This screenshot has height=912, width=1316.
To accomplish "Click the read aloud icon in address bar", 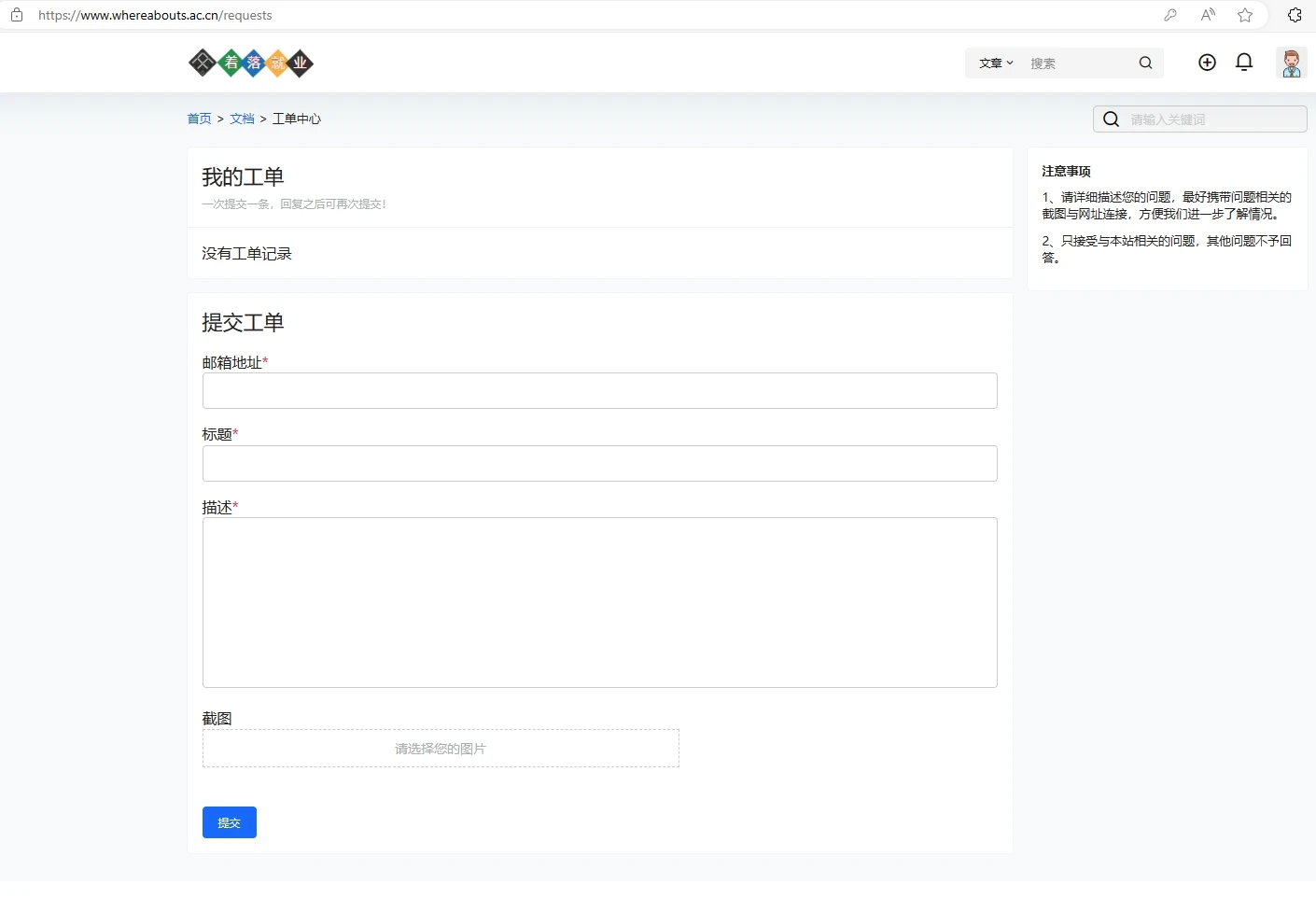I will pos(1208,15).
